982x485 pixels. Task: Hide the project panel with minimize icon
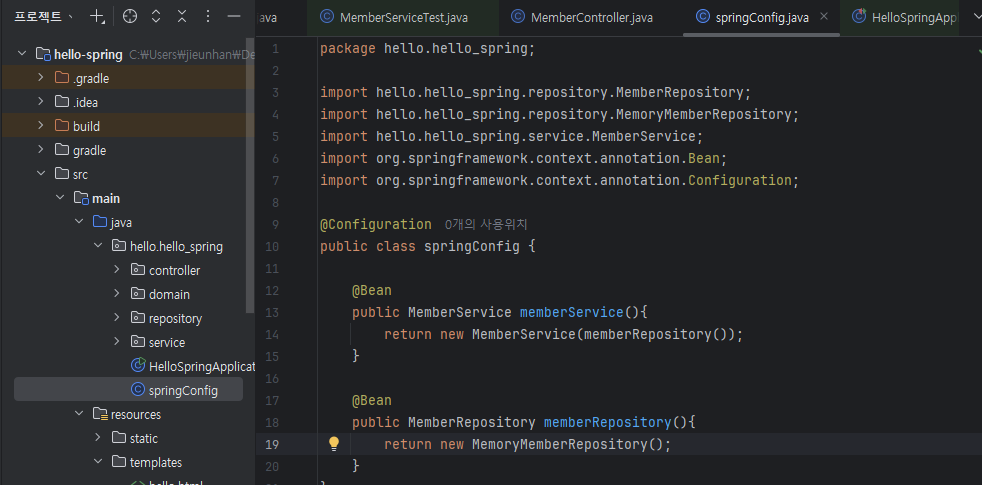click(x=234, y=17)
